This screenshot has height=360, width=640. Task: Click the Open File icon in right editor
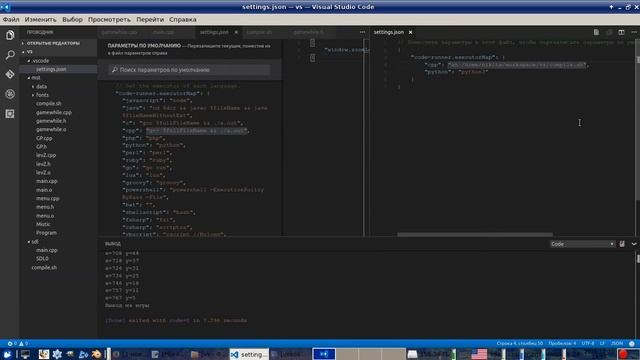596,32
